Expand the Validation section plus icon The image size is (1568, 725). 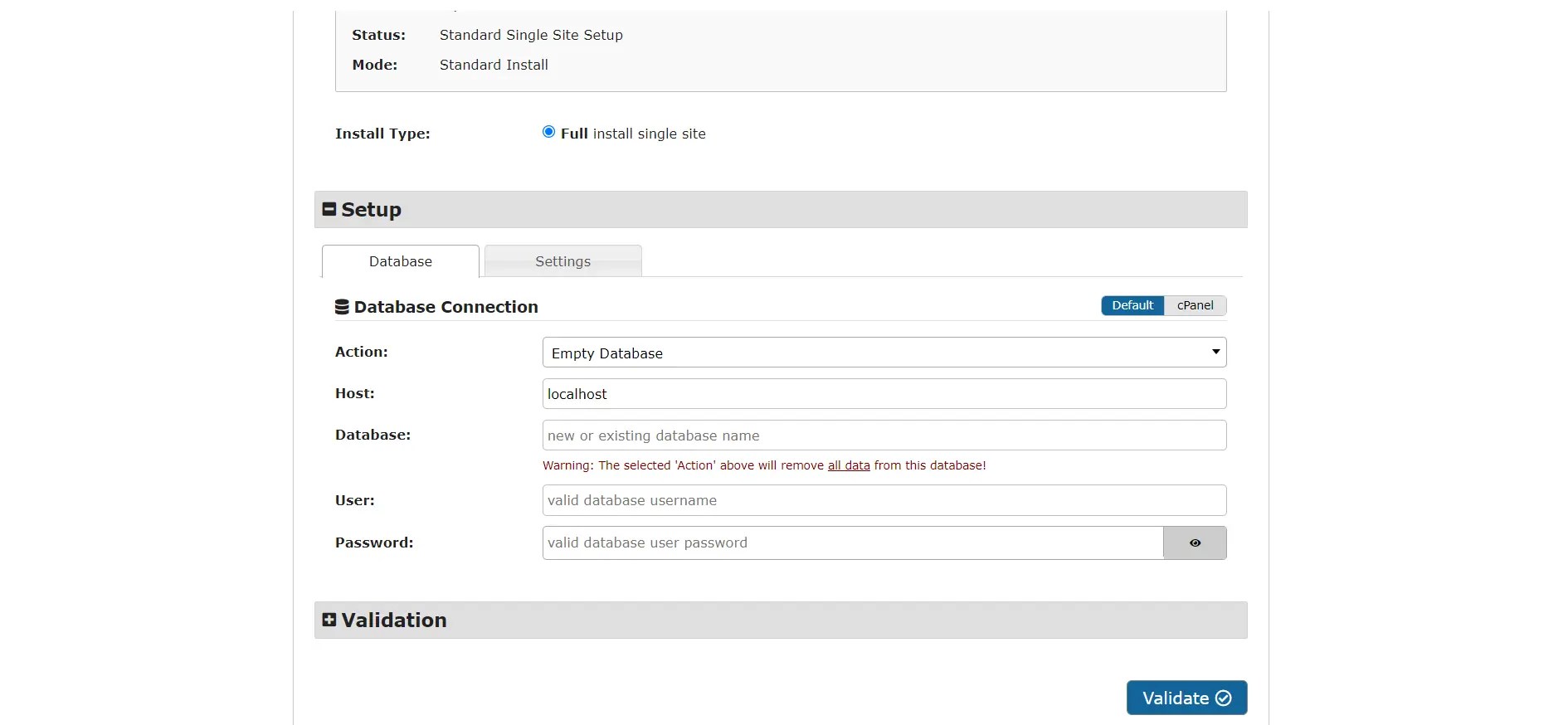[329, 620]
